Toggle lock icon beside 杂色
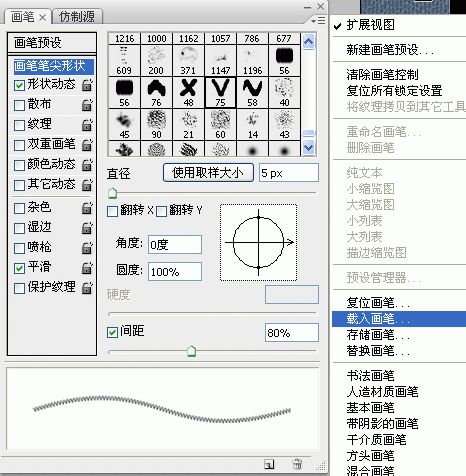The image size is (466, 476). click(87, 208)
